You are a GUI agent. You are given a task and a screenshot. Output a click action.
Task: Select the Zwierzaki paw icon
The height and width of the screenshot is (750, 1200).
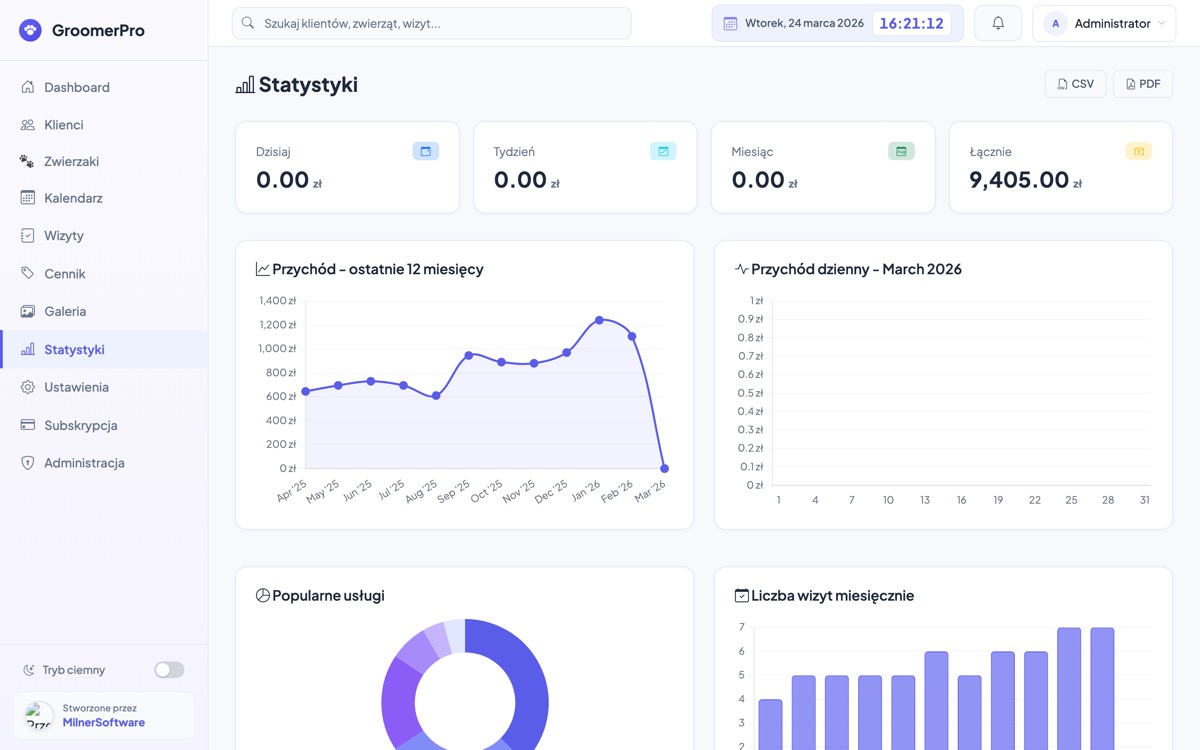pos(25,161)
